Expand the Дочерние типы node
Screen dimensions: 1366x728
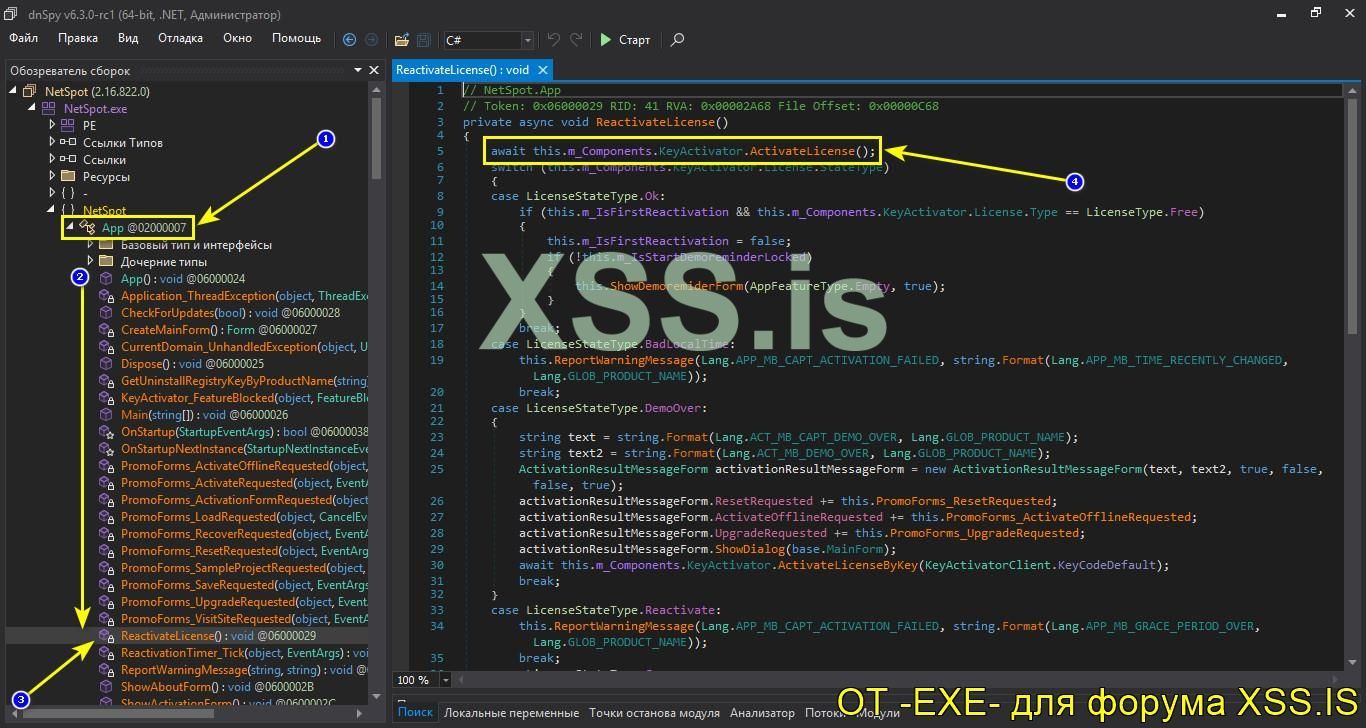pos(90,262)
